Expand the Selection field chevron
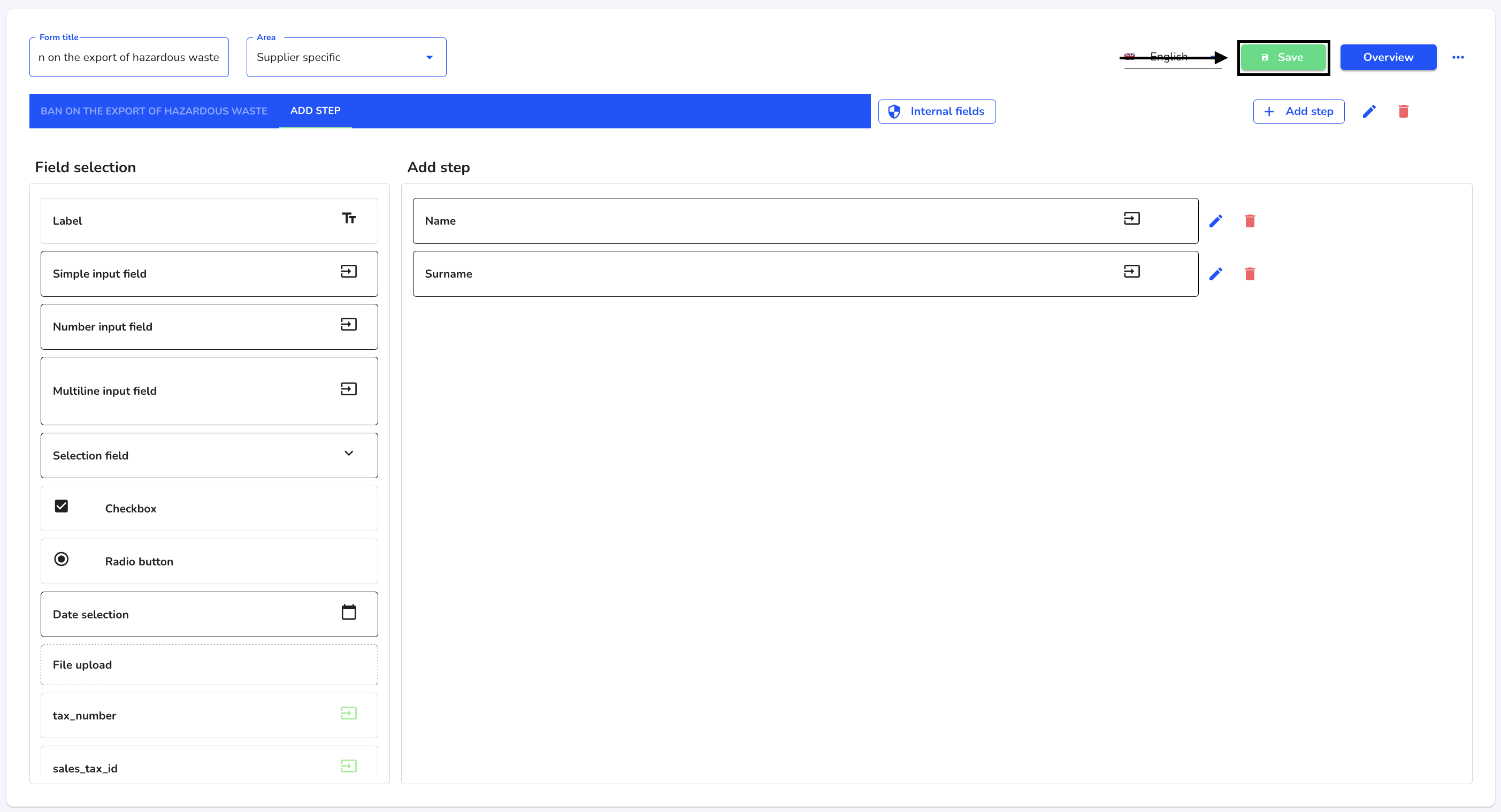Image resolution: width=1501 pixels, height=812 pixels. click(x=348, y=453)
